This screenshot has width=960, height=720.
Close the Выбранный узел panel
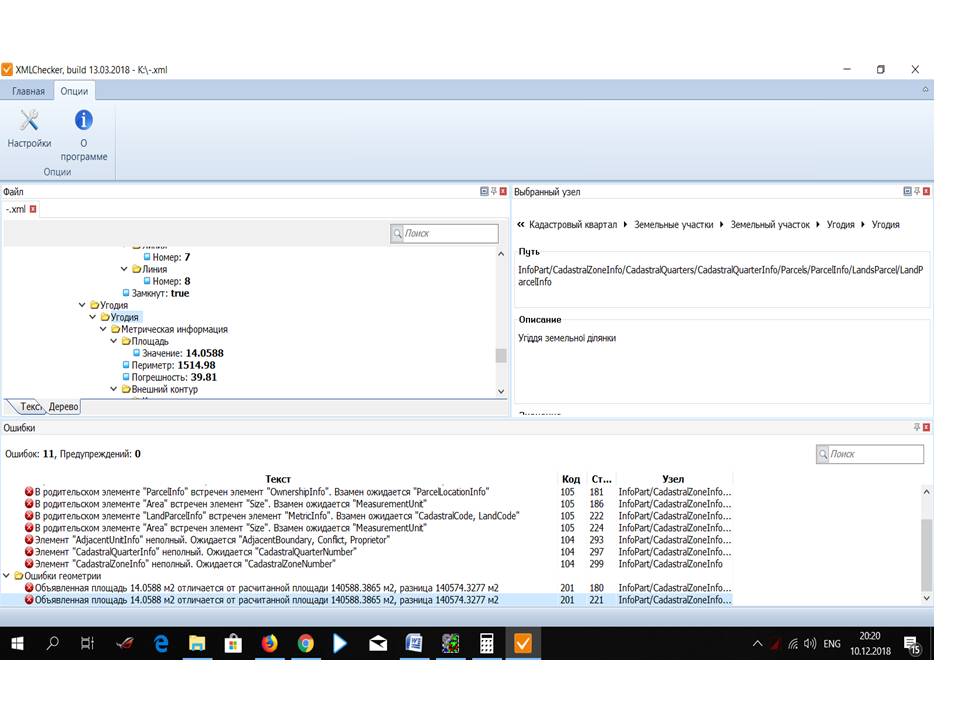928,191
